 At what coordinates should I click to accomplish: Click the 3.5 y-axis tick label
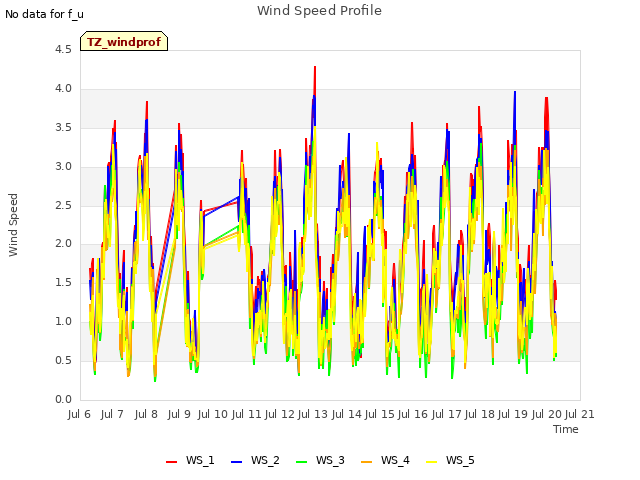click(63, 127)
